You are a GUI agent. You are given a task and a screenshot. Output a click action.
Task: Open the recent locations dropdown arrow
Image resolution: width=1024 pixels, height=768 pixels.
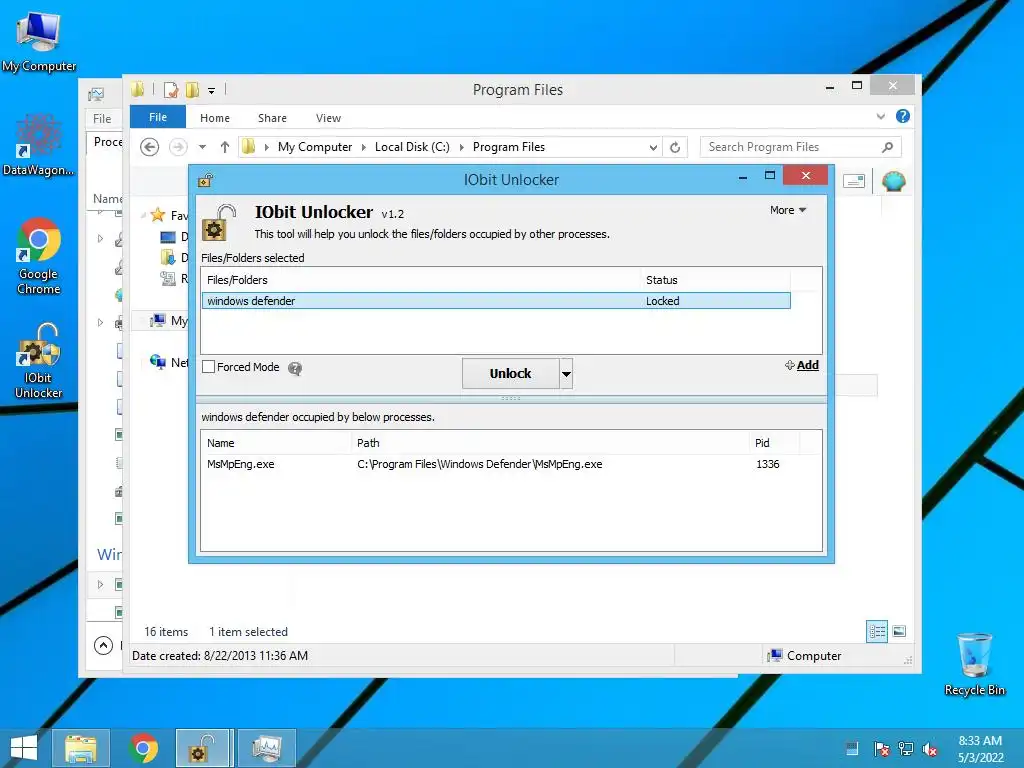(x=202, y=147)
